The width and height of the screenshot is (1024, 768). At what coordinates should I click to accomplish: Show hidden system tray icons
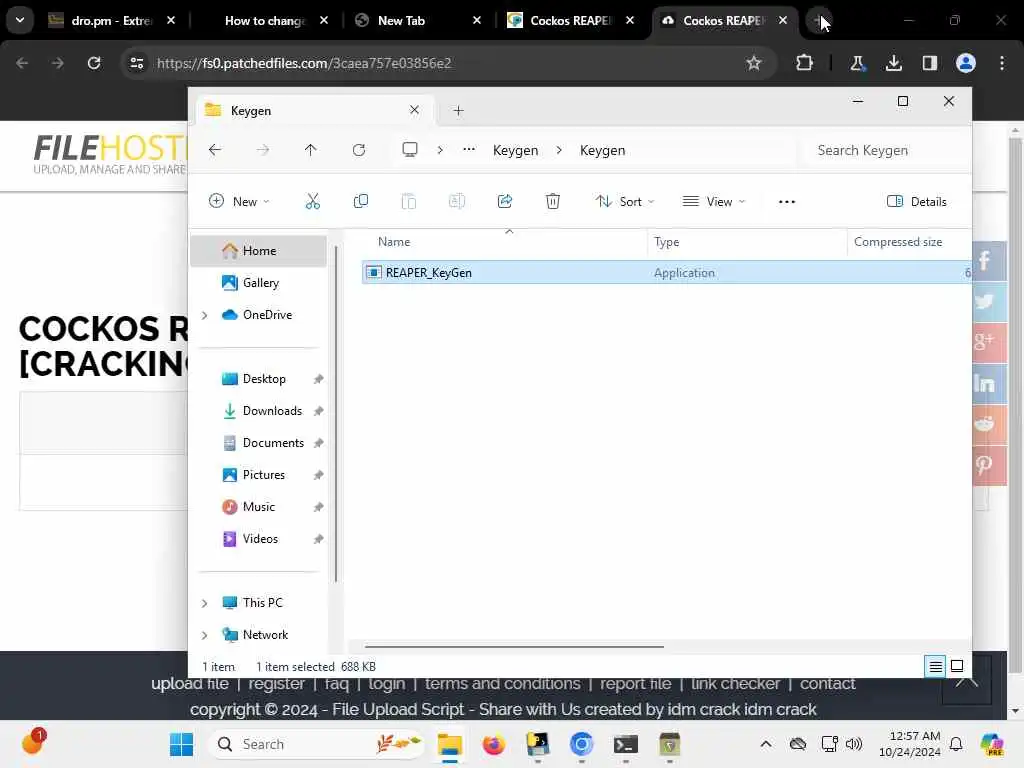point(766,744)
